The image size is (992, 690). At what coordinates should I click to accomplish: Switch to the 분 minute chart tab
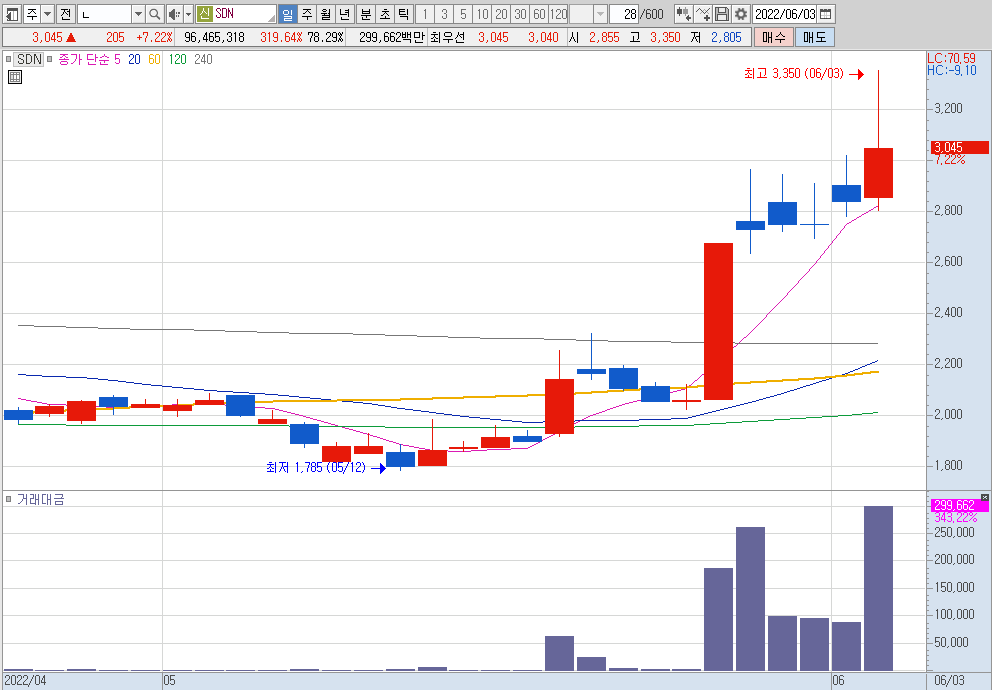click(x=366, y=14)
